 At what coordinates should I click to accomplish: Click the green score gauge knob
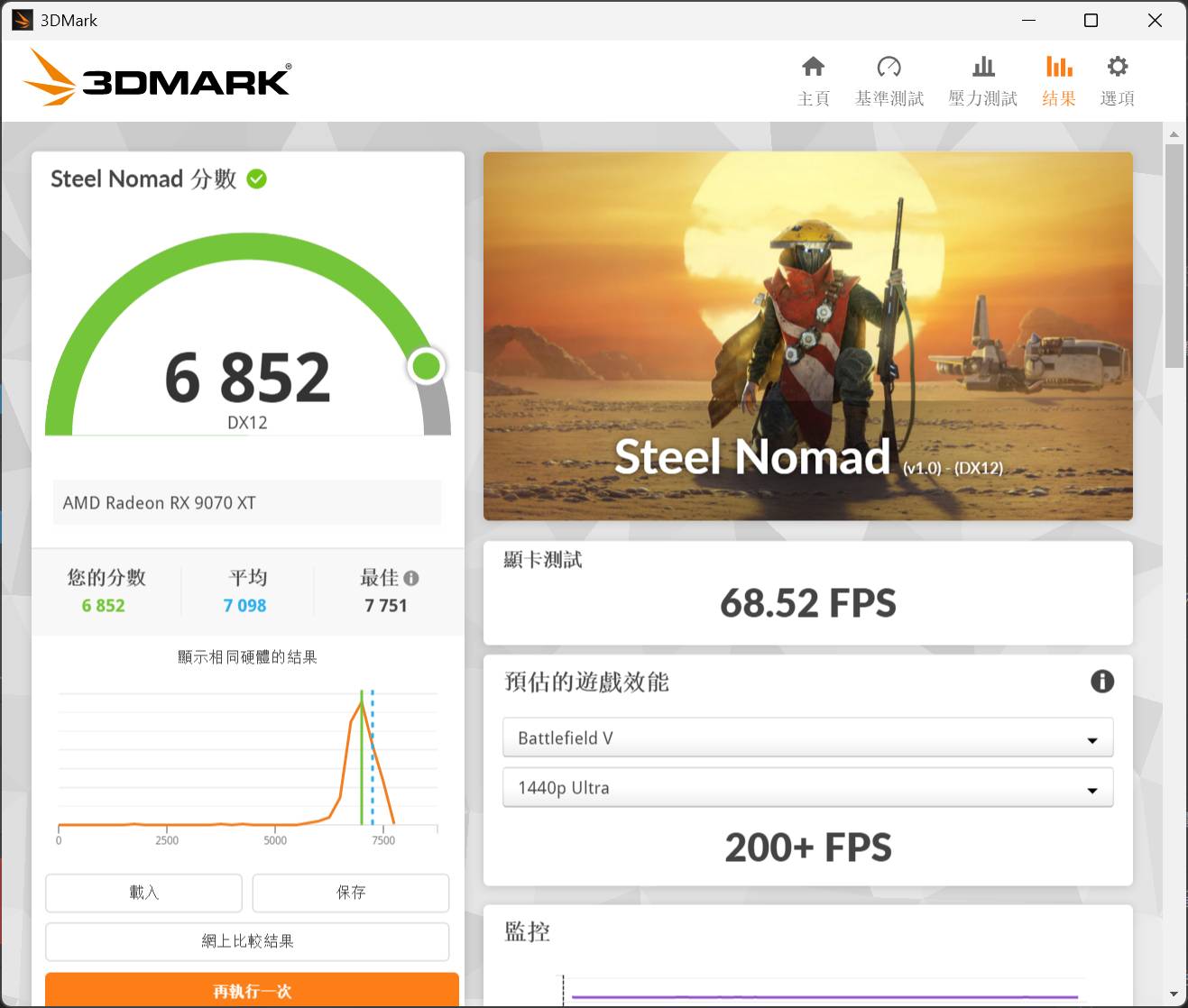point(426,366)
